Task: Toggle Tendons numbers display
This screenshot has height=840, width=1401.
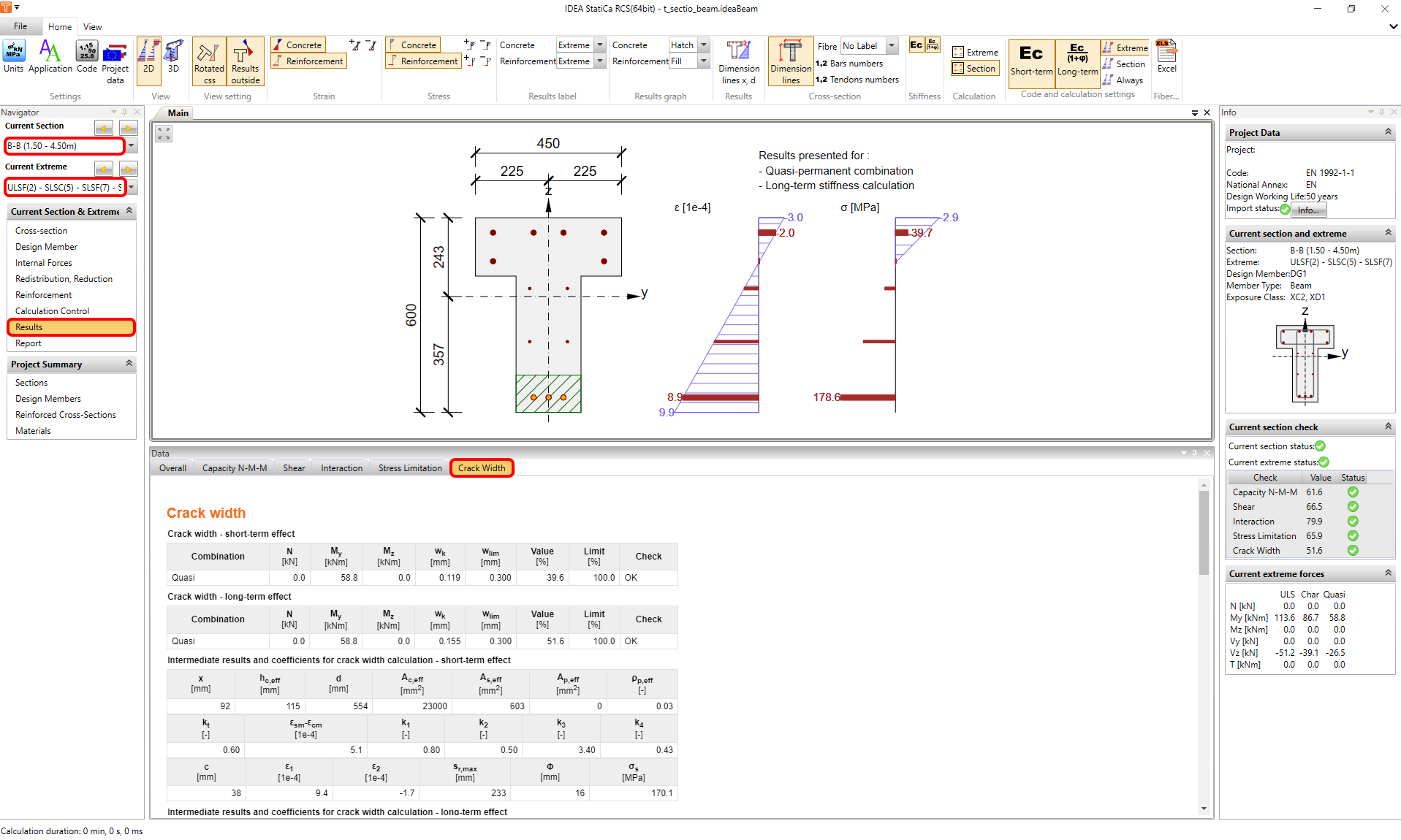Action: pos(857,80)
